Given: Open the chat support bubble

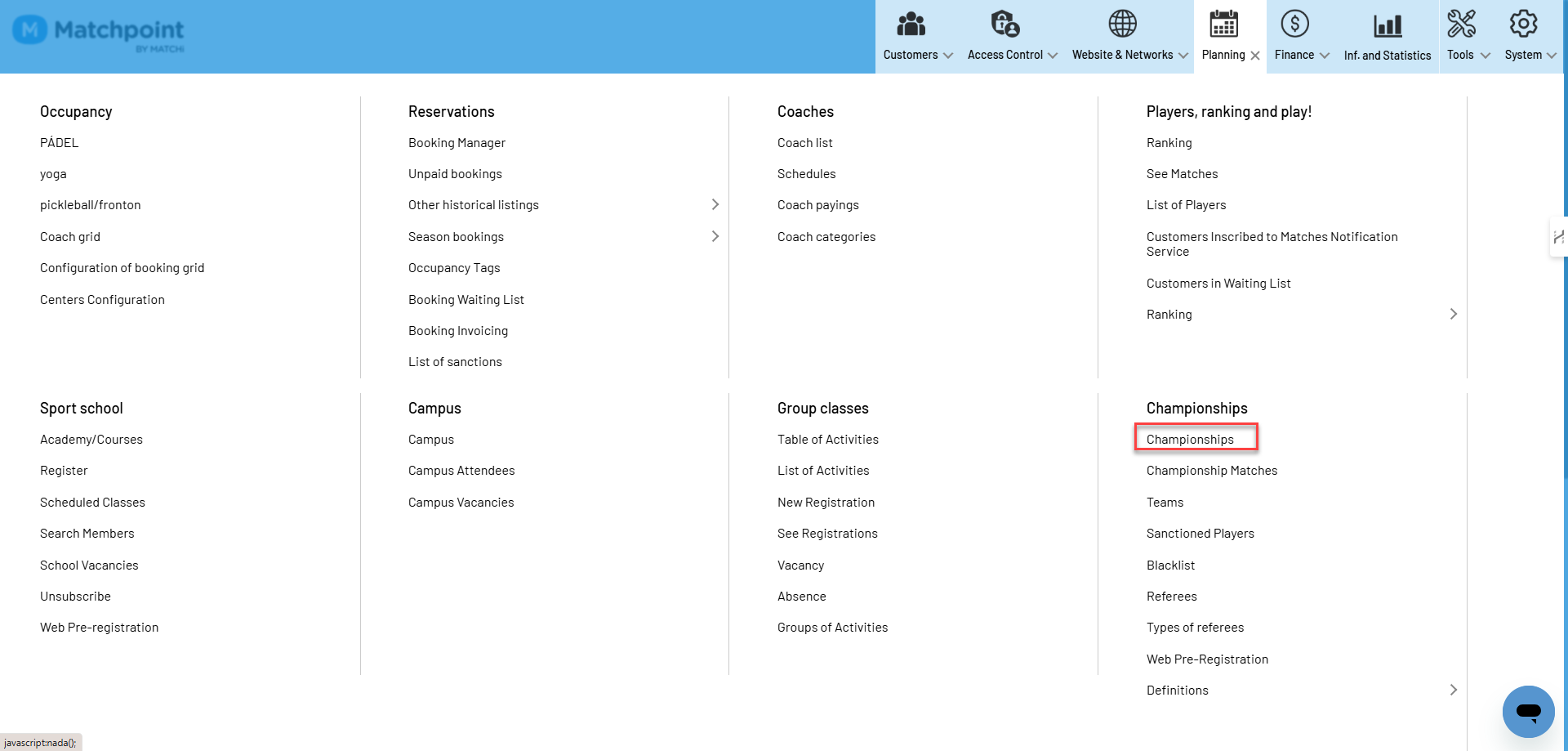Looking at the screenshot, I should [x=1528, y=711].
